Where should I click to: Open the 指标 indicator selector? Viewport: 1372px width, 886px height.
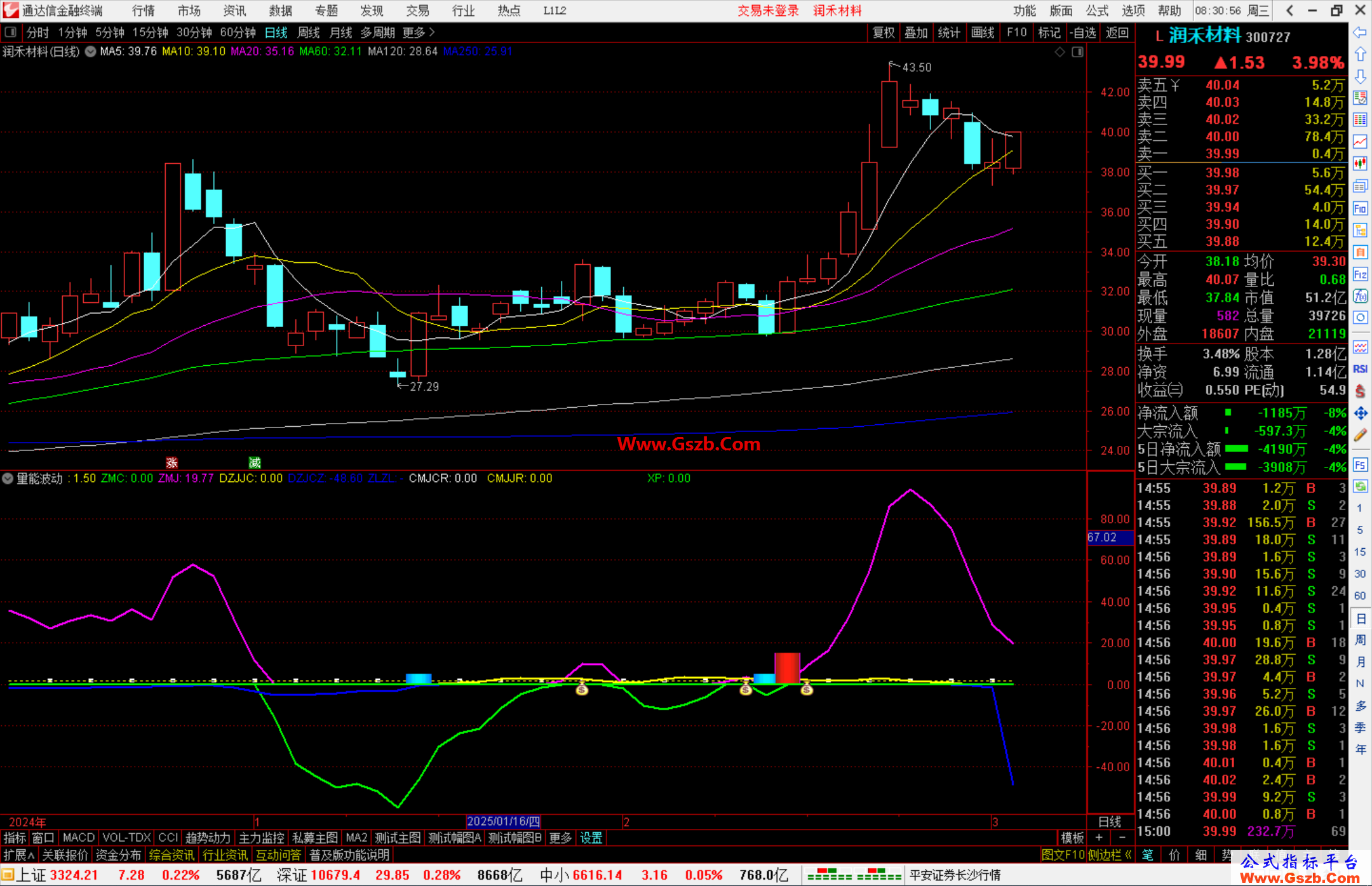pyautogui.click(x=15, y=838)
